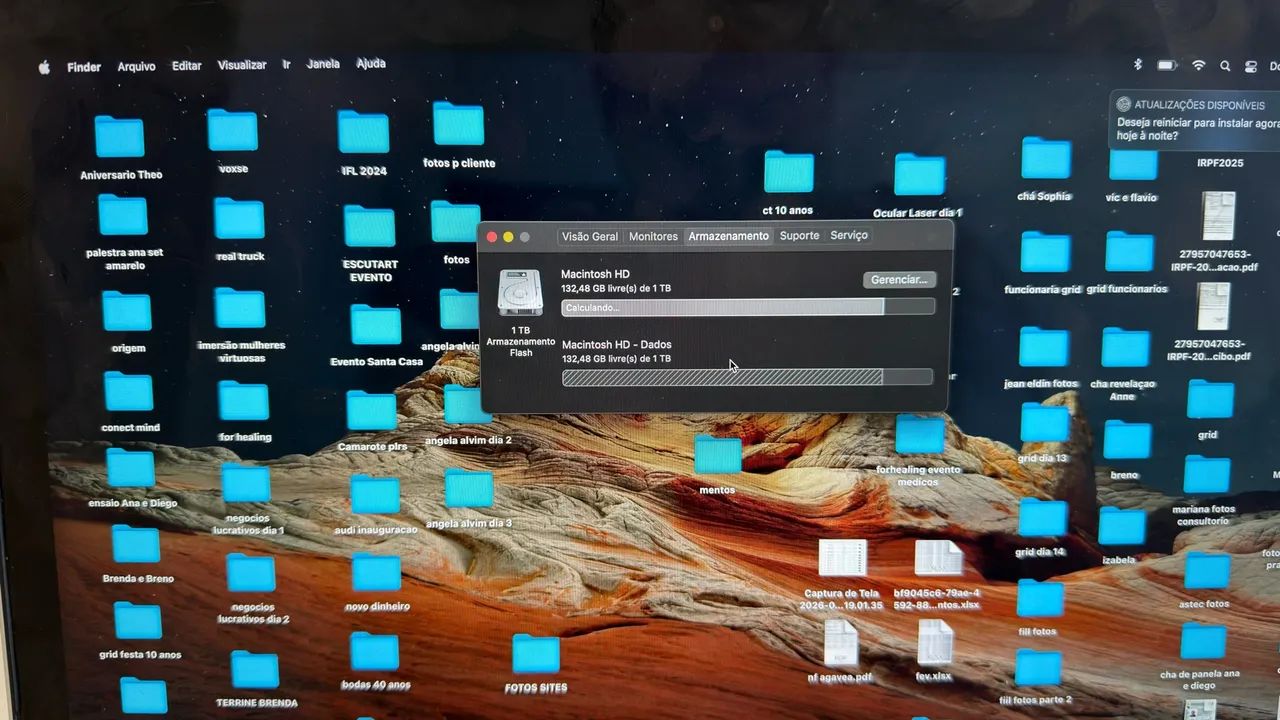Select the Captura de Tela screenshot file
Image resolution: width=1280 pixels, height=720 pixels.
pyautogui.click(x=843, y=558)
